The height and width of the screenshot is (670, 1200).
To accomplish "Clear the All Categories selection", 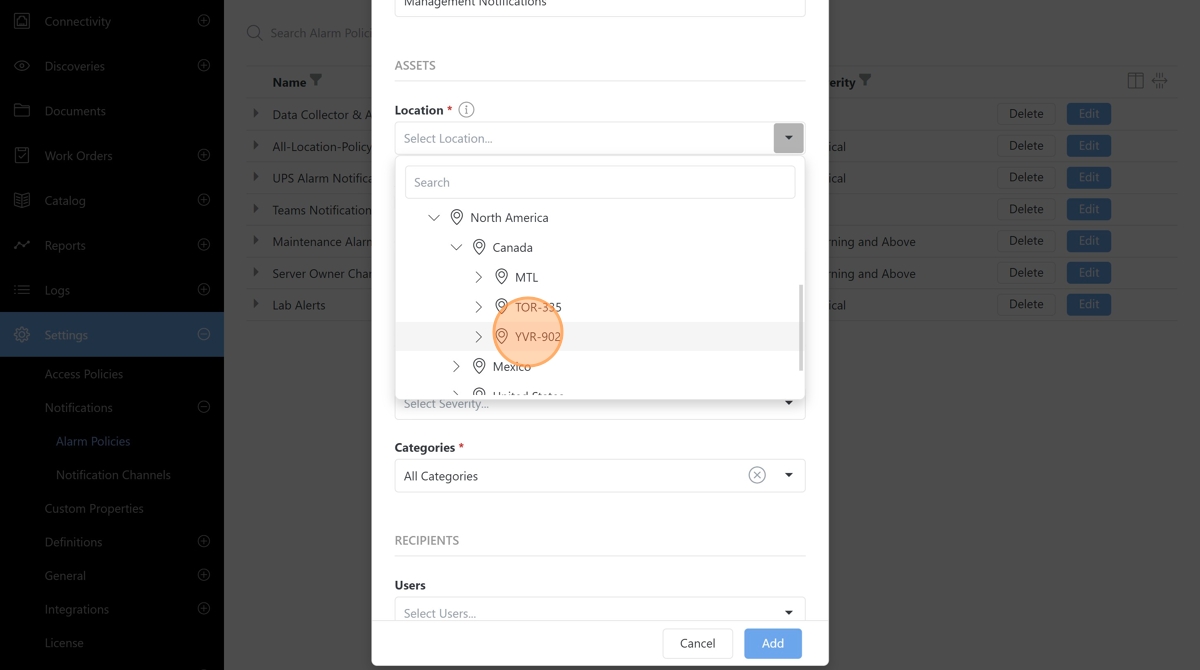I will point(757,475).
